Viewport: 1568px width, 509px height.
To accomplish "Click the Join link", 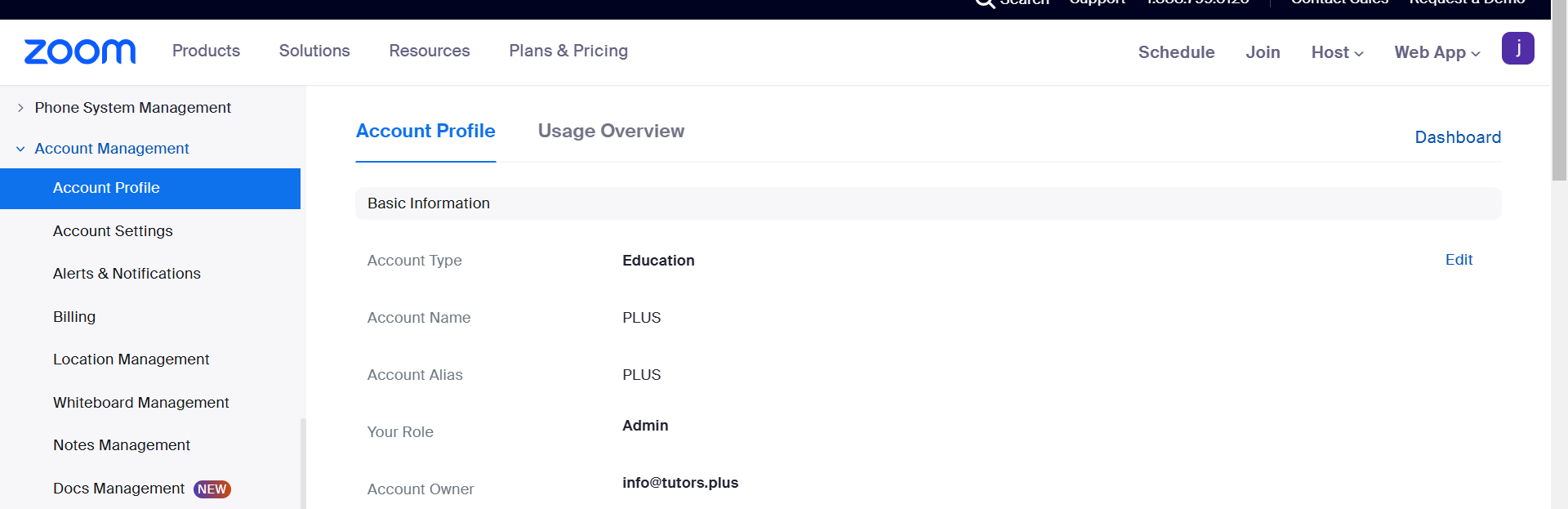I will point(1263,52).
